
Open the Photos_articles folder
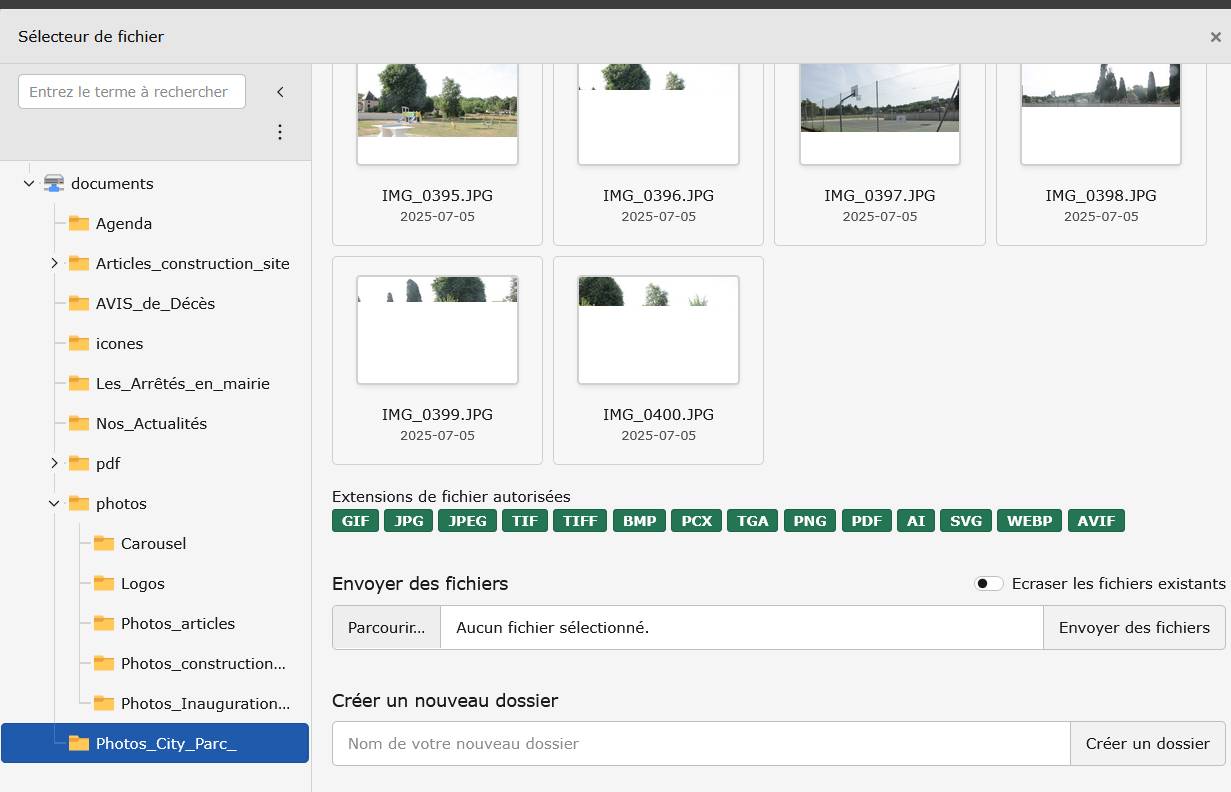point(177,624)
